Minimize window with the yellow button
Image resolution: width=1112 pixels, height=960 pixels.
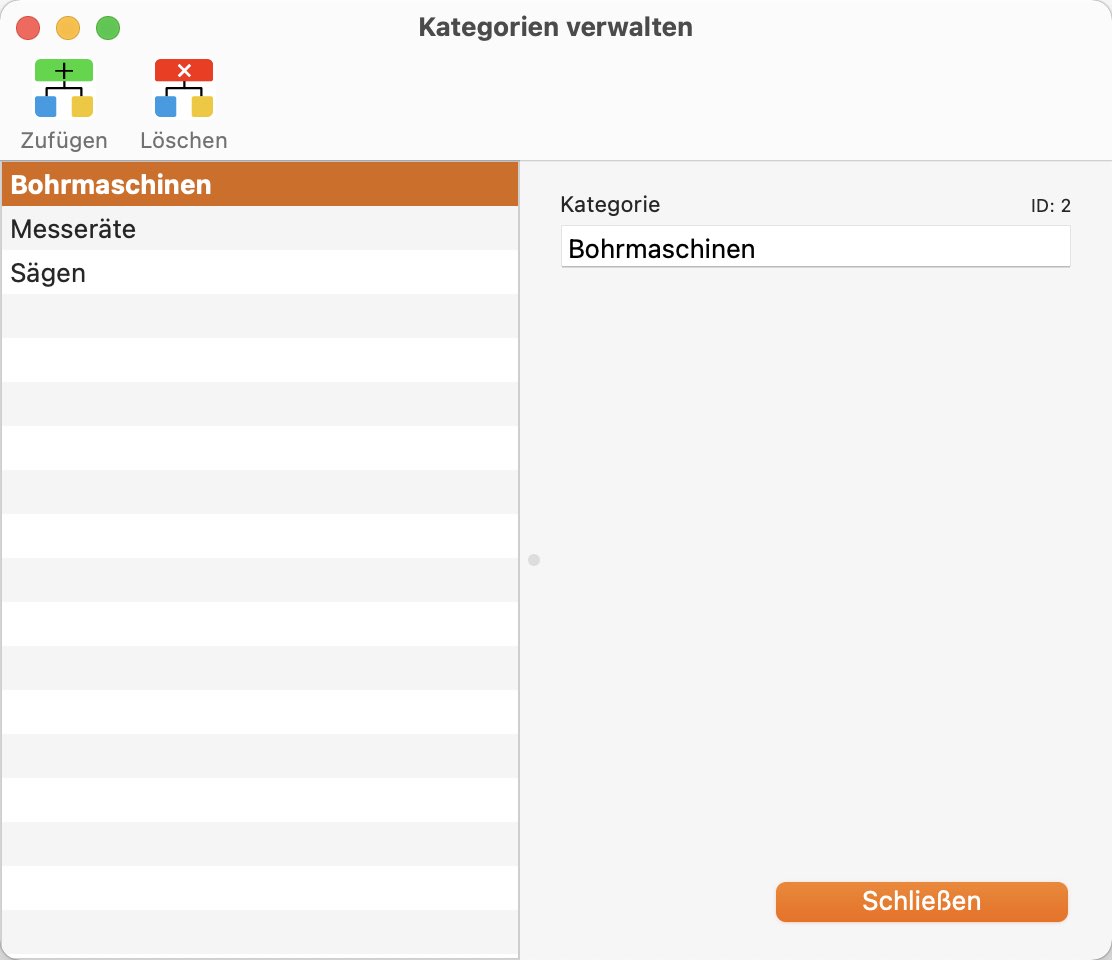pyautogui.click(x=68, y=28)
